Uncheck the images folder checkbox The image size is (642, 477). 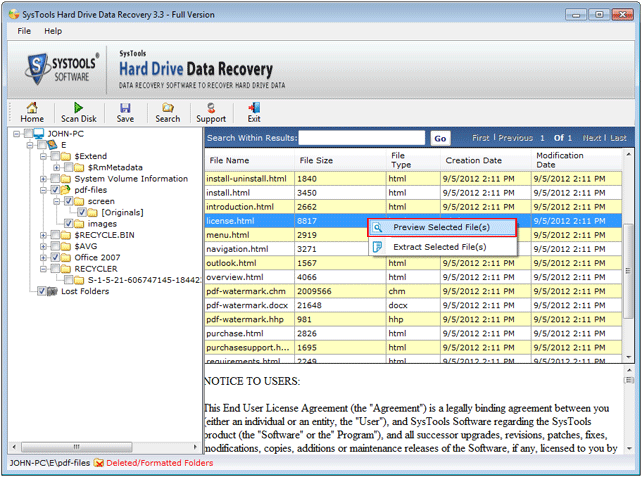[69, 224]
